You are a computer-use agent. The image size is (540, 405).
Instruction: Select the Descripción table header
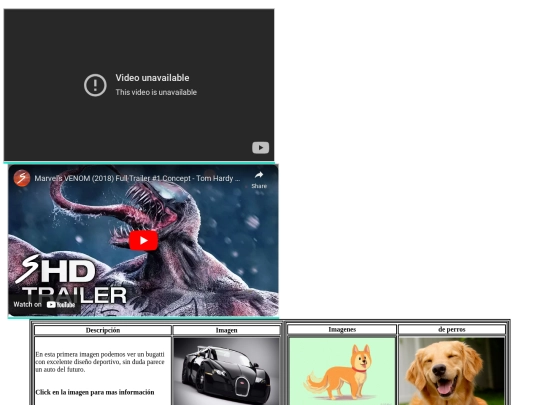(103, 330)
